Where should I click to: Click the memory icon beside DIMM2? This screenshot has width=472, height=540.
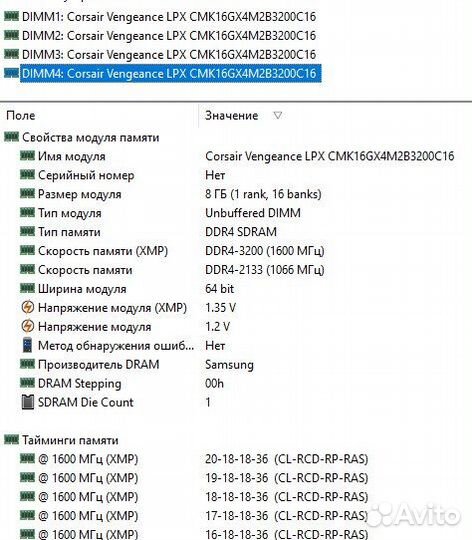point(11,35)
